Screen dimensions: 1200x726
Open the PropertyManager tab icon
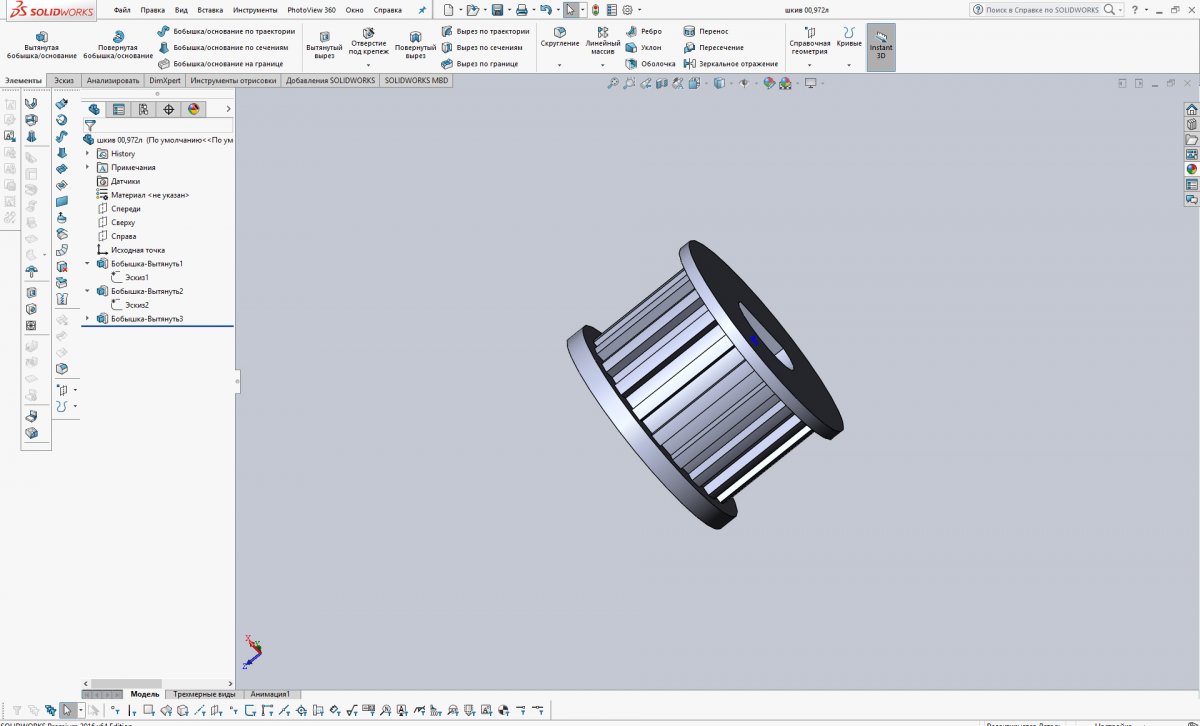point(119,110)
